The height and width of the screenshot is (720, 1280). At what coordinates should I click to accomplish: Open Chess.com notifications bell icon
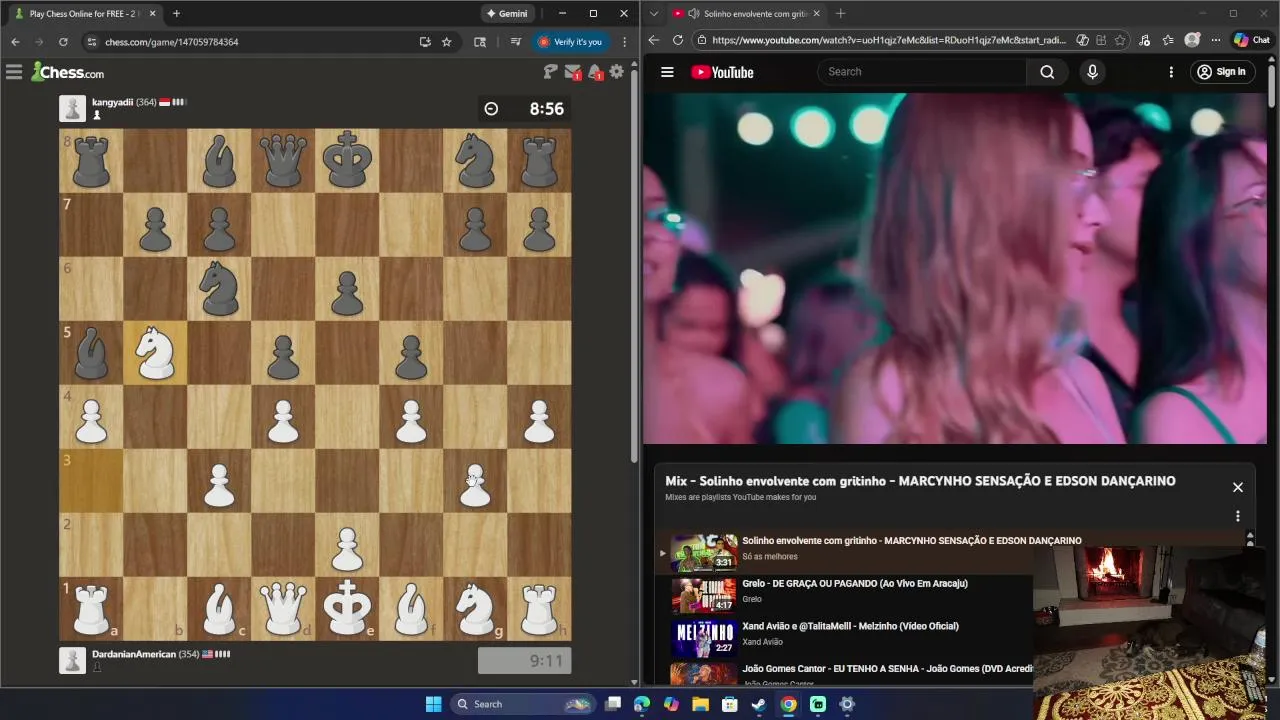point(595,72)
